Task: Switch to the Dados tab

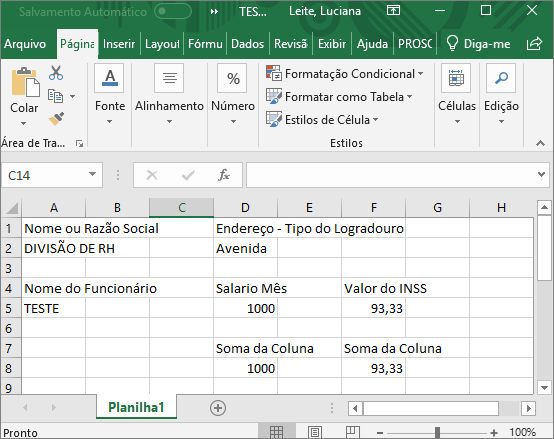Action: pos(247,44)
